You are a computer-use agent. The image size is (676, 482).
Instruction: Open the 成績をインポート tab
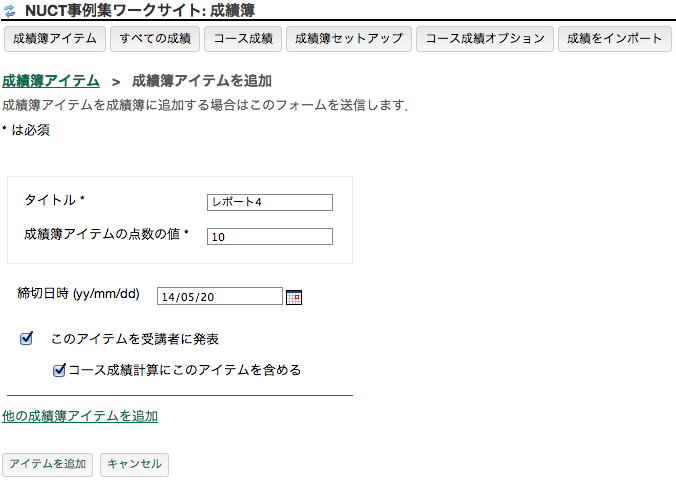[x=614, y=39]
